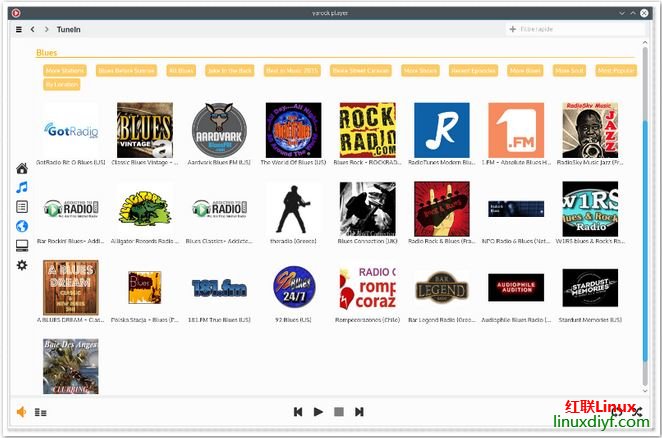662x438 pixels.
Task: Open the Stardust Memories station
Action: (x=590, y=288)
